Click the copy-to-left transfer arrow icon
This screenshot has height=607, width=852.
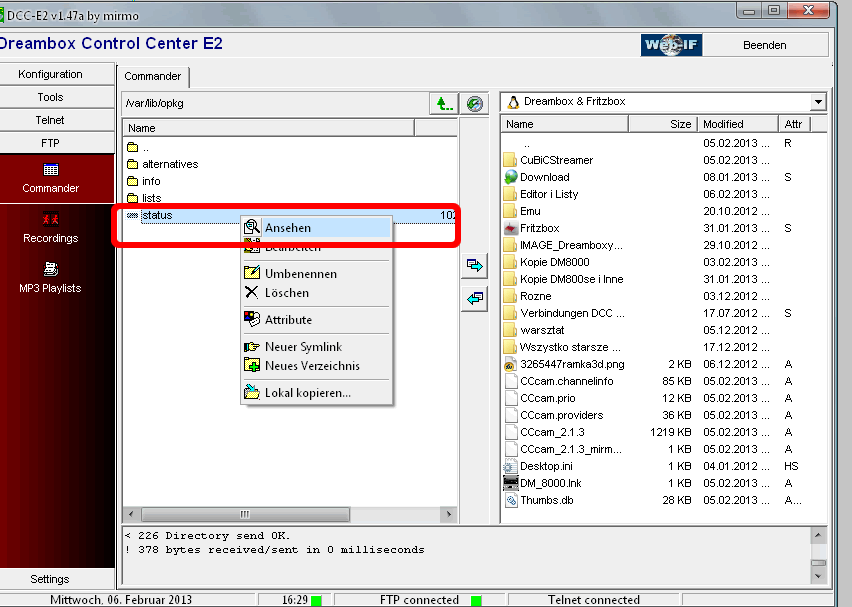click(x=474, y=298)
